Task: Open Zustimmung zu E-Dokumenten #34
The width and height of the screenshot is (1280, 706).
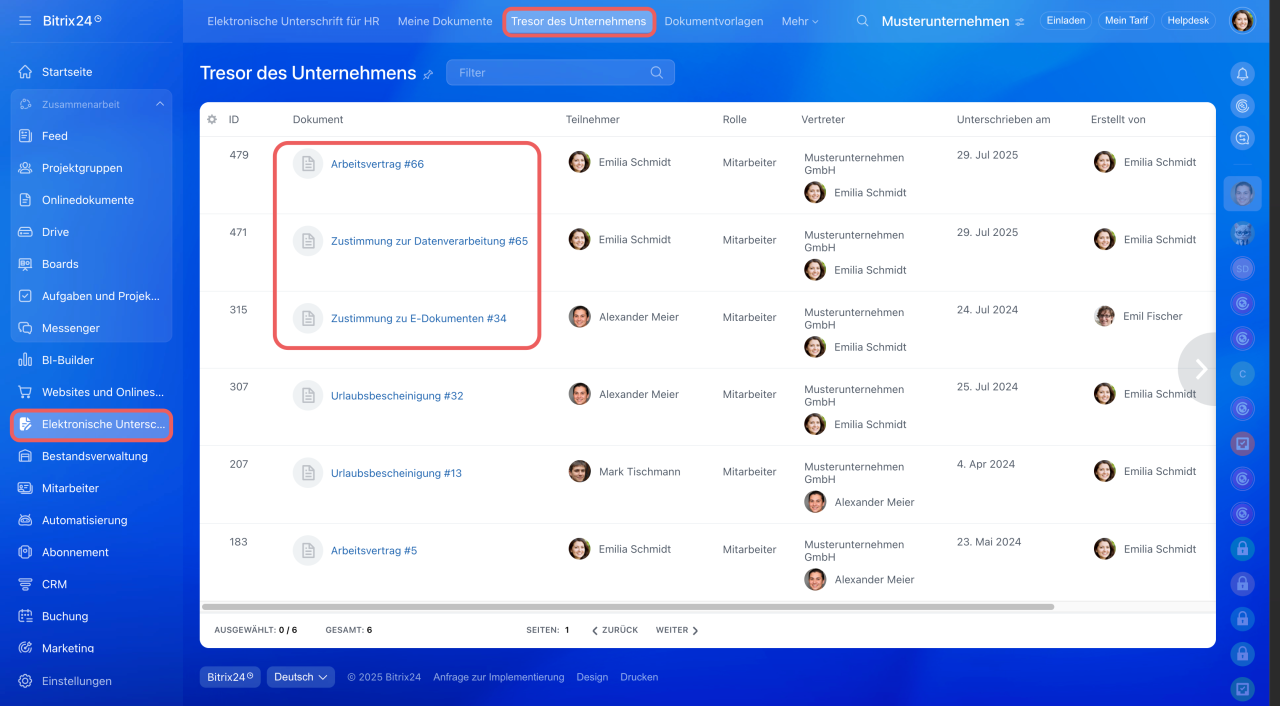Action: pos(418,319)
